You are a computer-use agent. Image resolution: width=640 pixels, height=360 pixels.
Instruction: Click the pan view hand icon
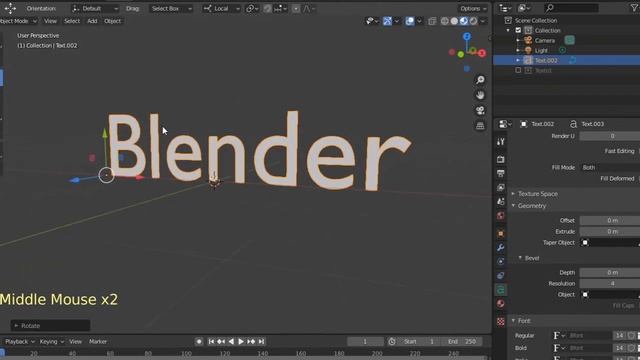coord(480,95)
